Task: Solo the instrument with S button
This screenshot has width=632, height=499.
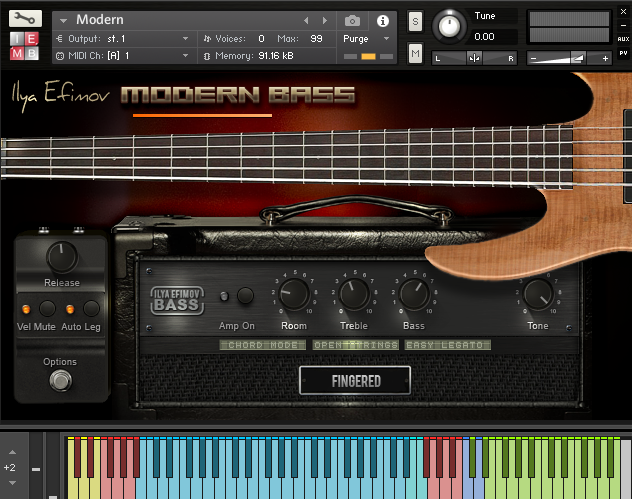Action: (415, 21)
